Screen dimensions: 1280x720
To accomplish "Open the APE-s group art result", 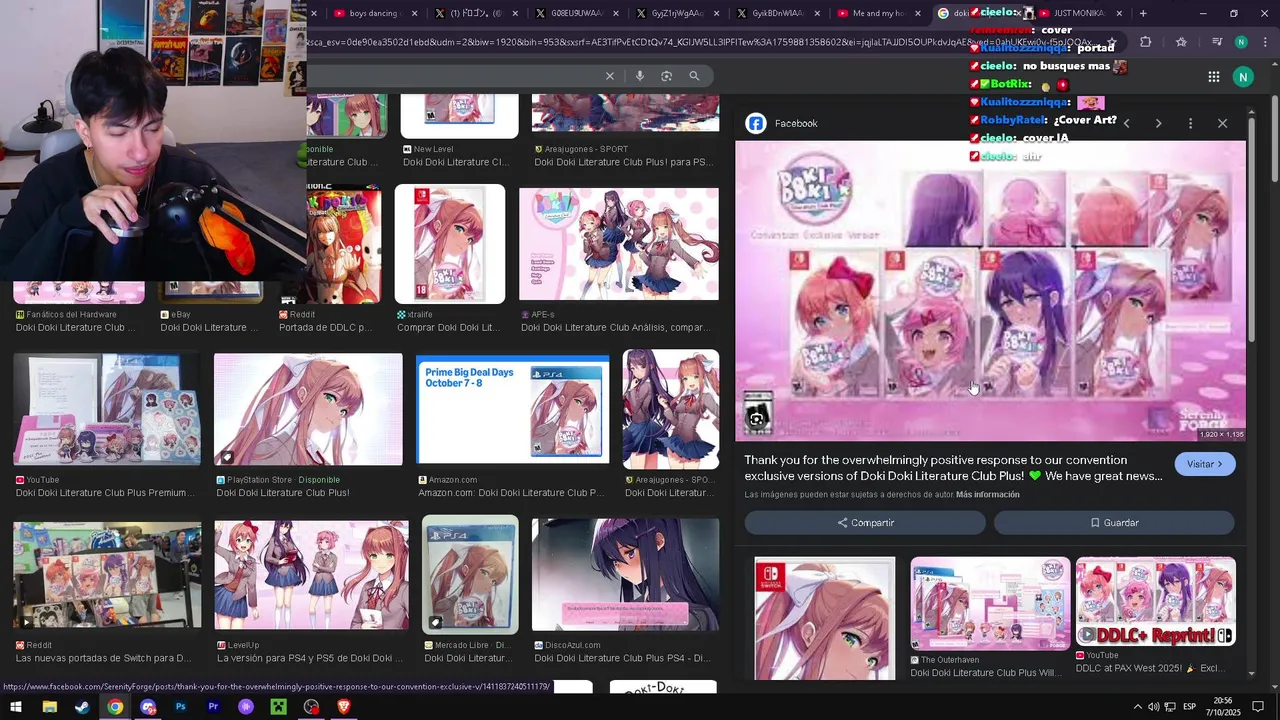I will tap(619, 244).
